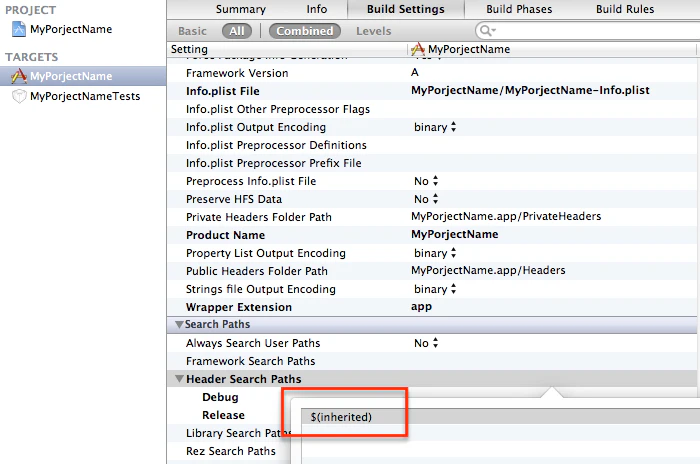Open Preserve HFS Data No dropdown
Viewport: 700px width, 464px height.
pyautogui.click(x=426, y=199)
